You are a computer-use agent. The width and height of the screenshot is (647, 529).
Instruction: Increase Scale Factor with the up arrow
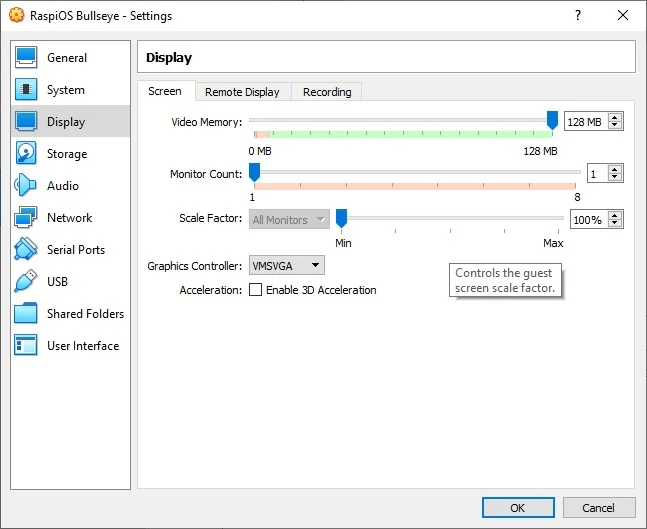pyautogui.click(x=615, y=215)
